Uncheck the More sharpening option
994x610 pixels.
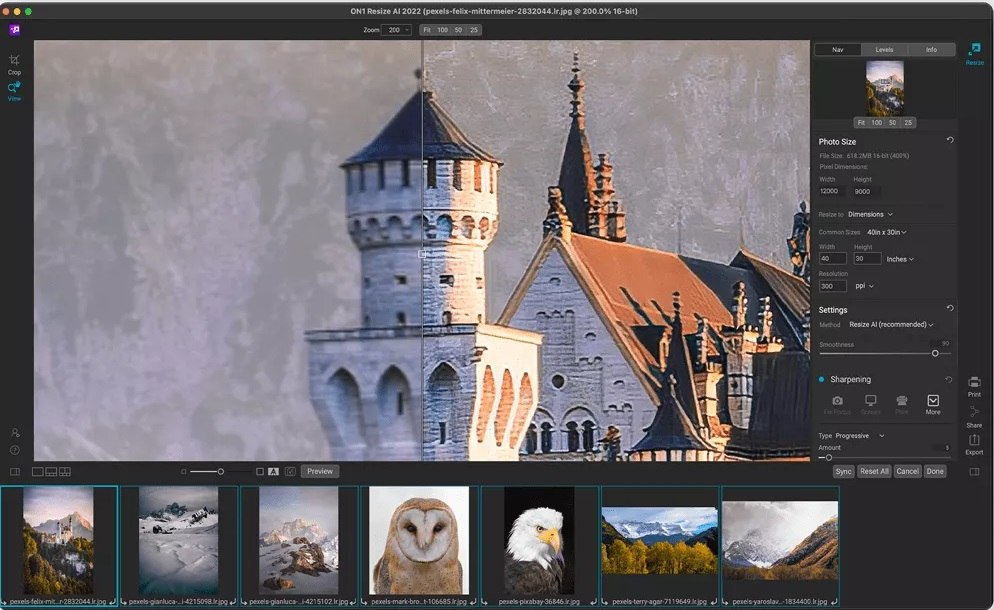(x=933, y=402)
